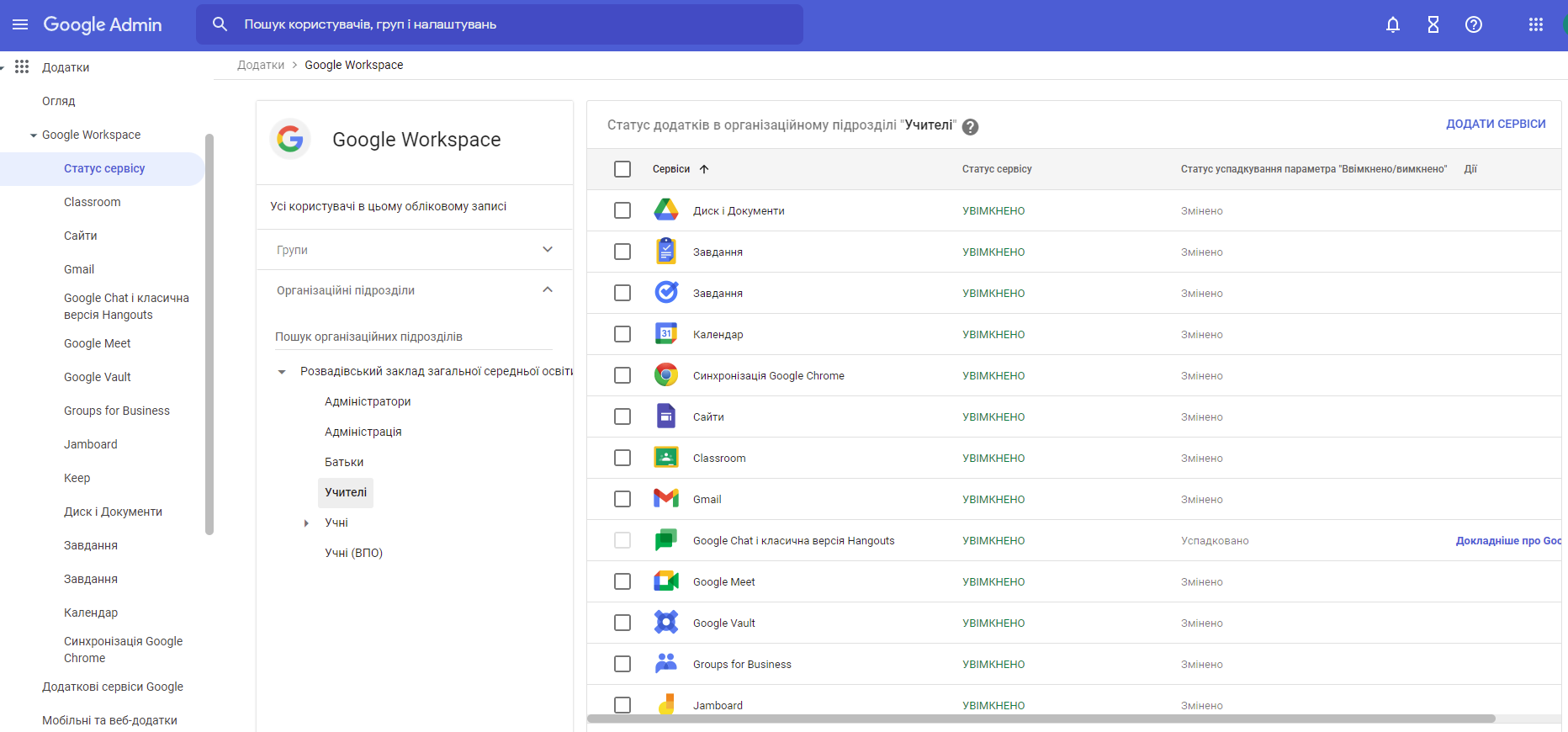1568x732 pixels.
Task: Click the Google Meet icon
Action: [666, 581]
